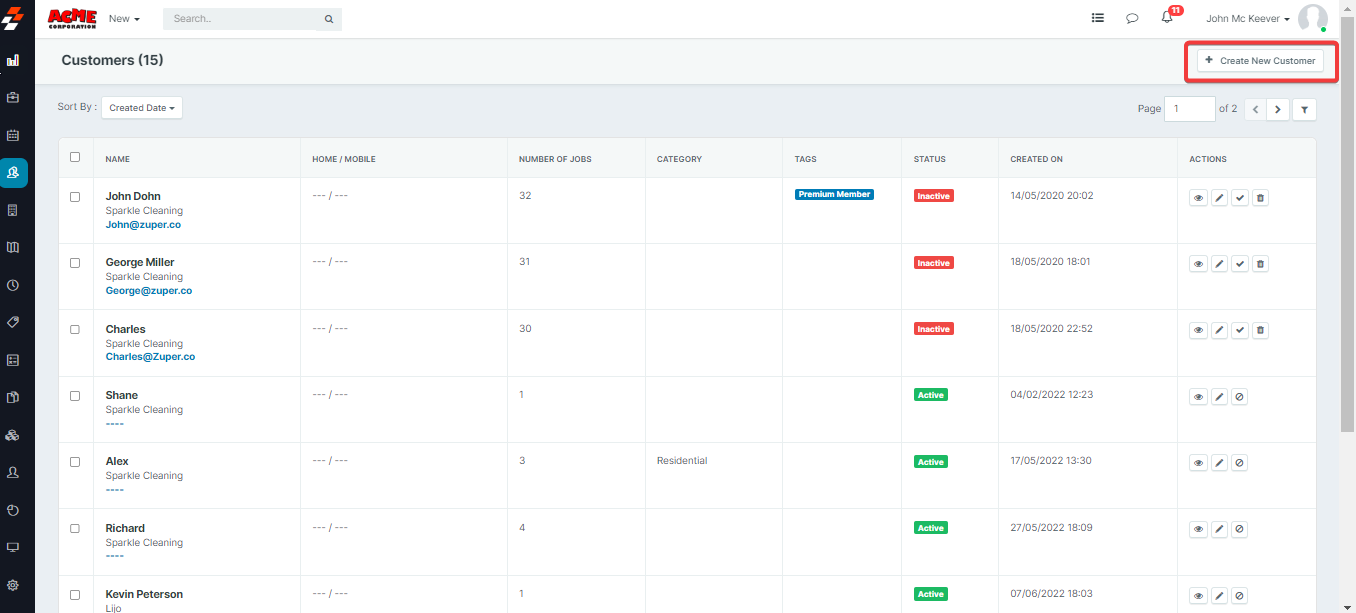This screenshot has width=1356, height=613.
Task: Click the filter funnel icon
Action: click(x=1304, y=109)
